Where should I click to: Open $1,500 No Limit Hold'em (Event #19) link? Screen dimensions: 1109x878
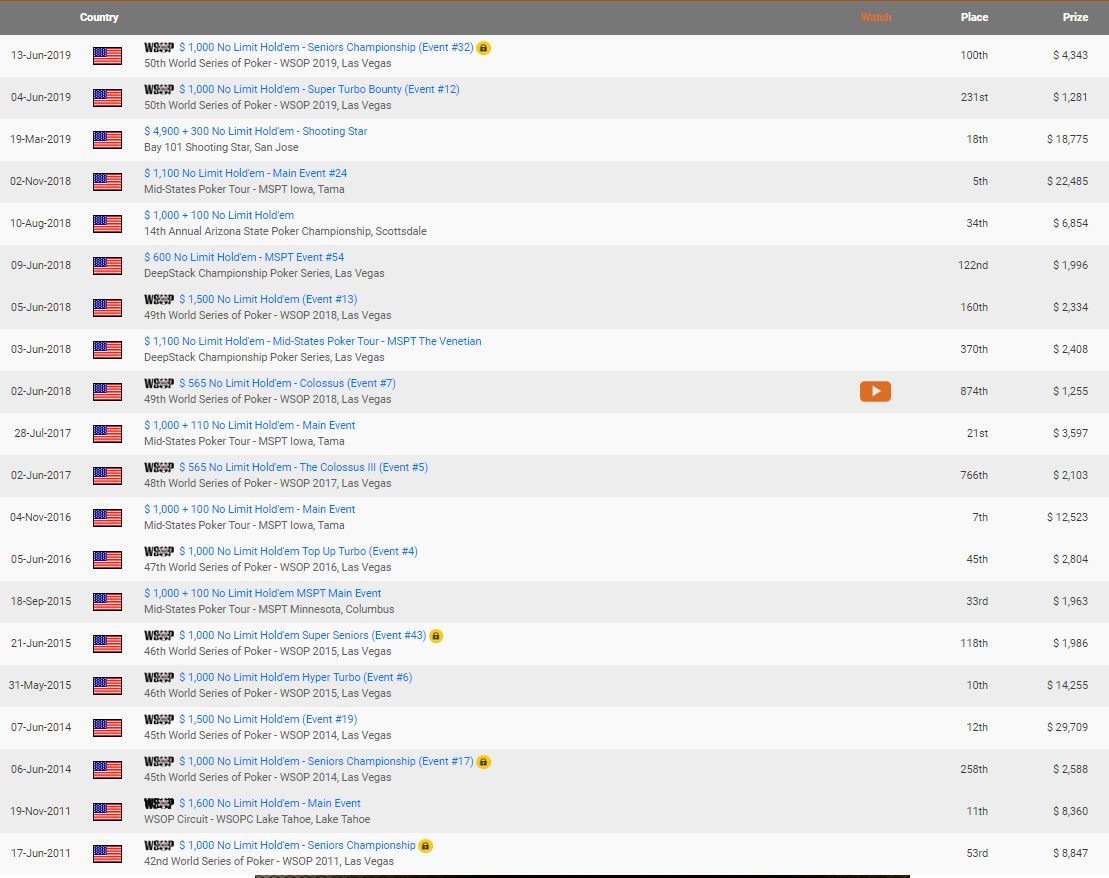pos(268,720)
